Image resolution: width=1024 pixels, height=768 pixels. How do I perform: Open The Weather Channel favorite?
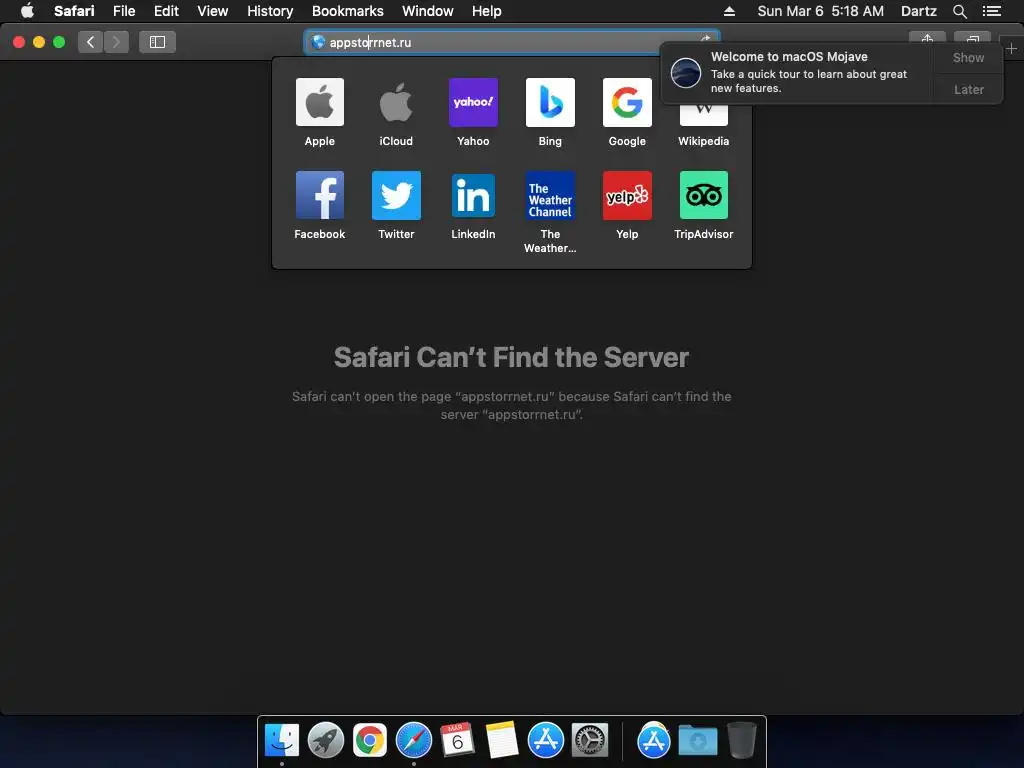(x=550, y=195)
